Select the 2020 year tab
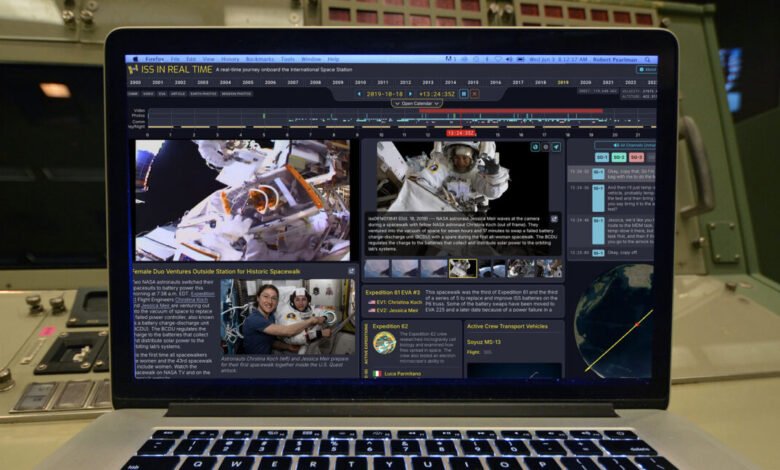The width and height of the screenshot is (780, 470). pos(585,83)
